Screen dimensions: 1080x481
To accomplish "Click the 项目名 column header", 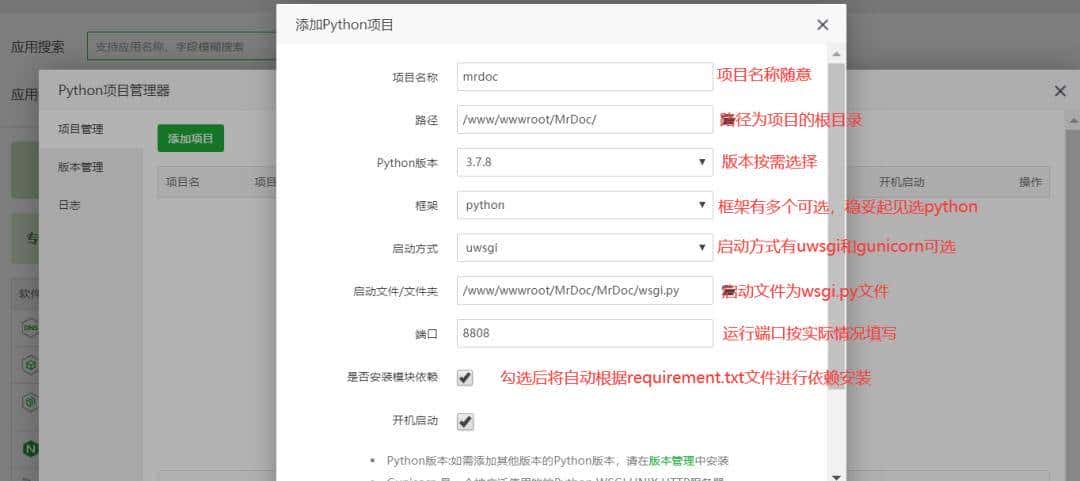I will [x=183, y=182].
